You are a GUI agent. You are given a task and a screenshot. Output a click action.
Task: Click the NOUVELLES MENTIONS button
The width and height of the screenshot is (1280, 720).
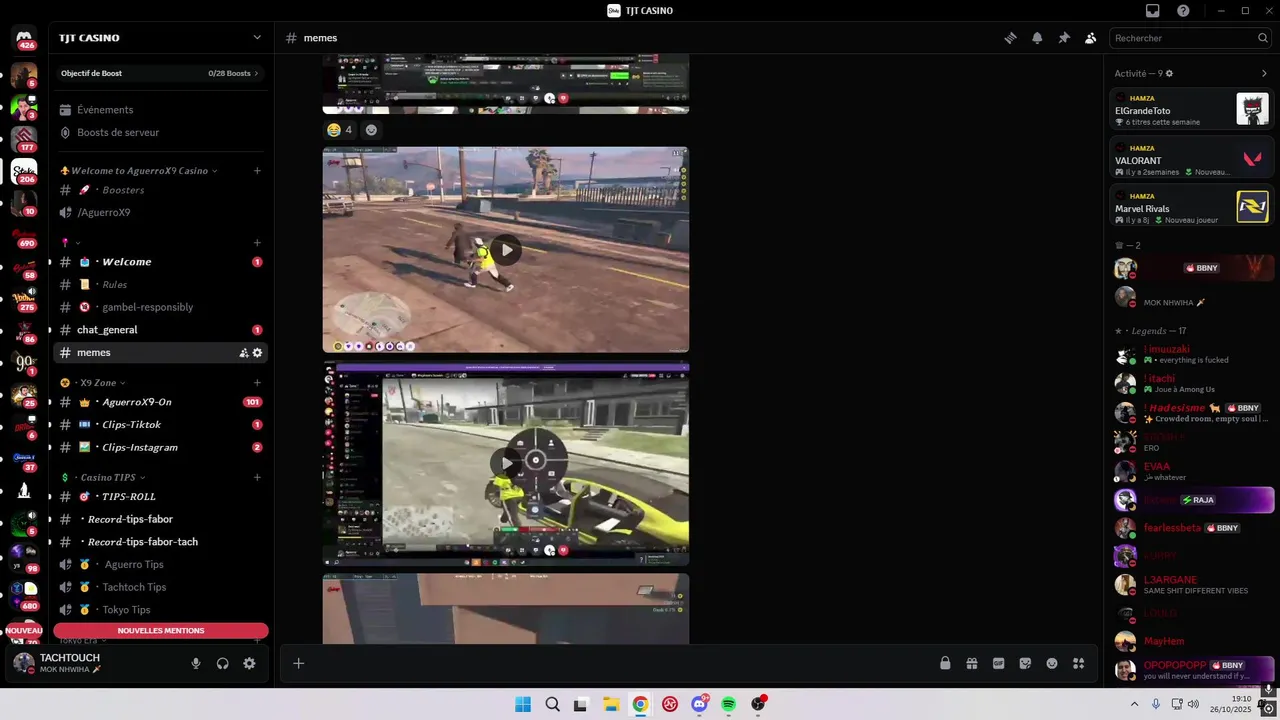point(160,631)
